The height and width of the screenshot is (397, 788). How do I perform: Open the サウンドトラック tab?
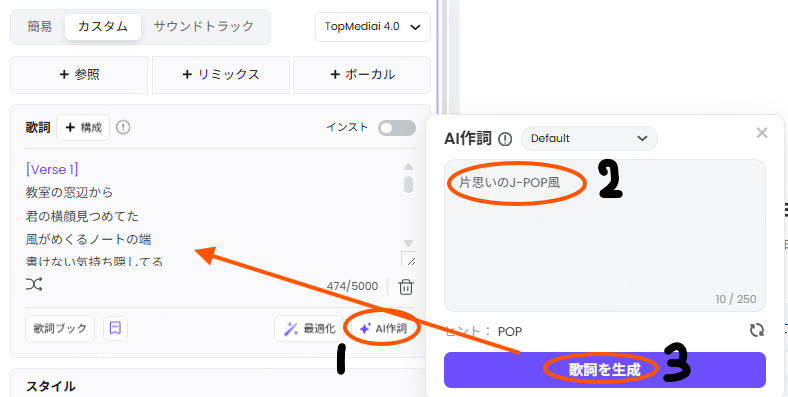[204, 26]
